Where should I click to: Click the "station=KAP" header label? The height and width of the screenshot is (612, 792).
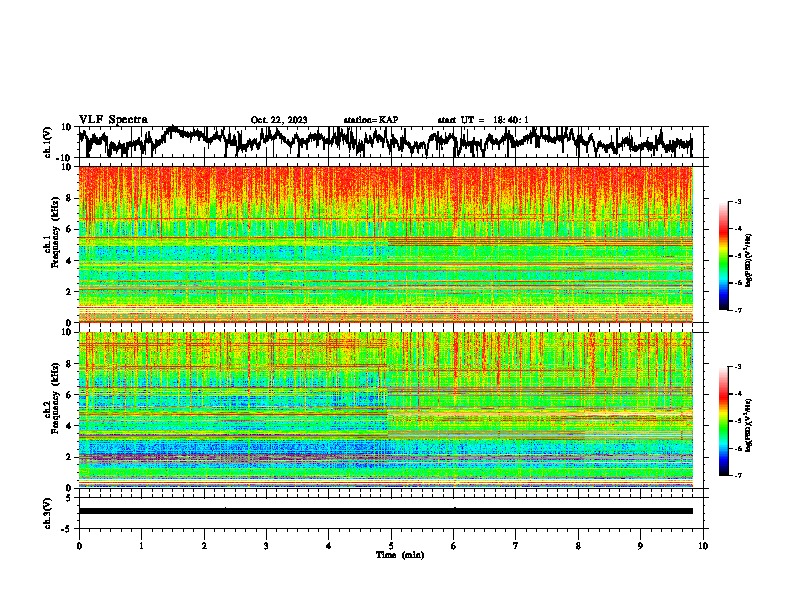(x=371, y=120)
